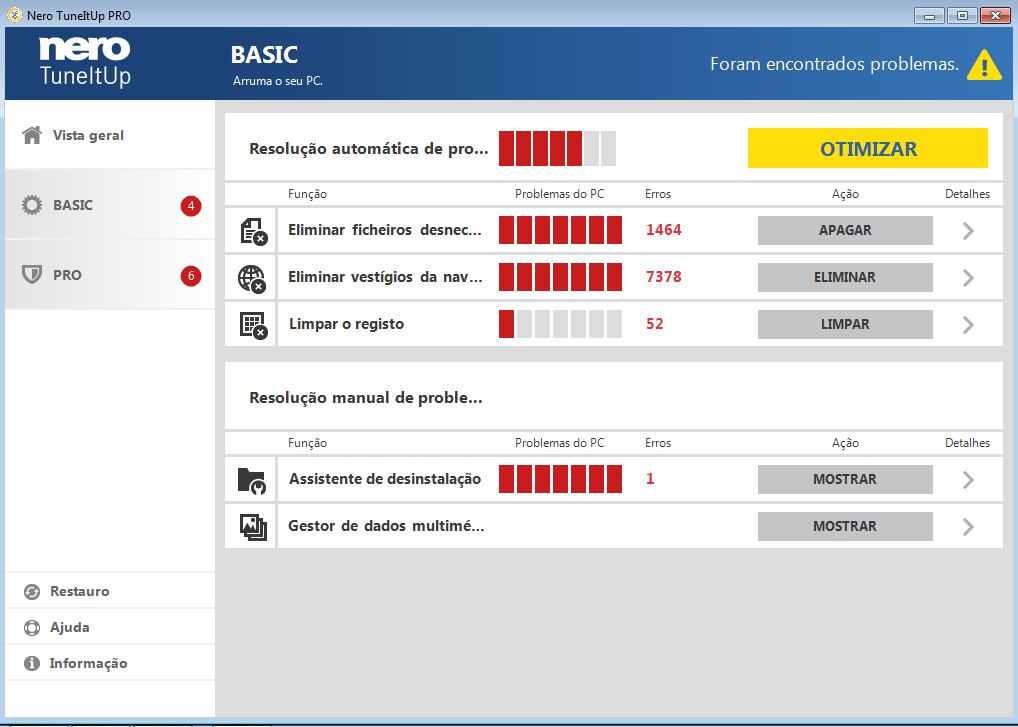Click the Eliminar vestígios globe icon

(x=250, y=277)
